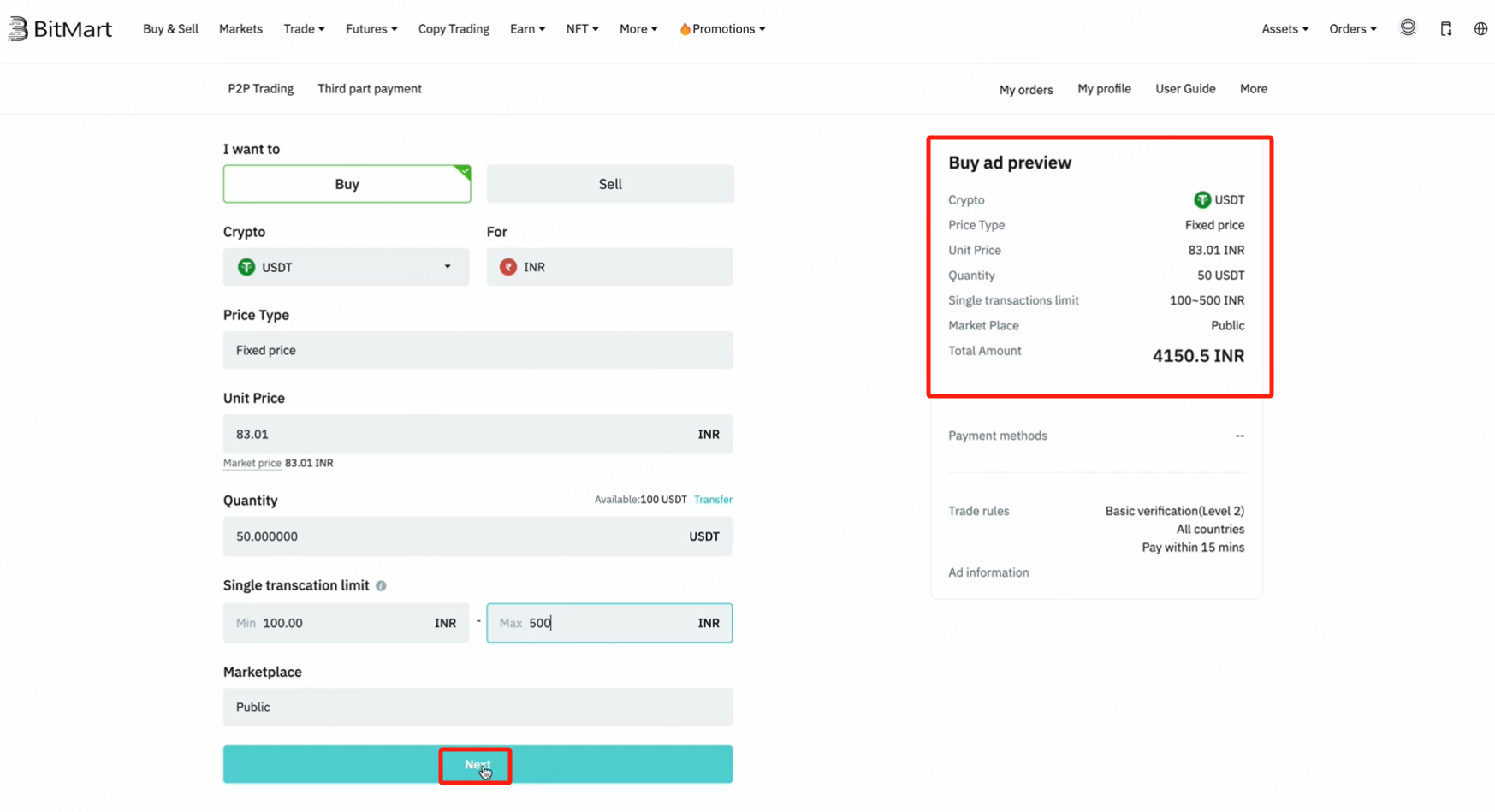Click Basic verification(Level 2) text
The height and width of the screenshot is (812, 1495).
pos(1174,511)
